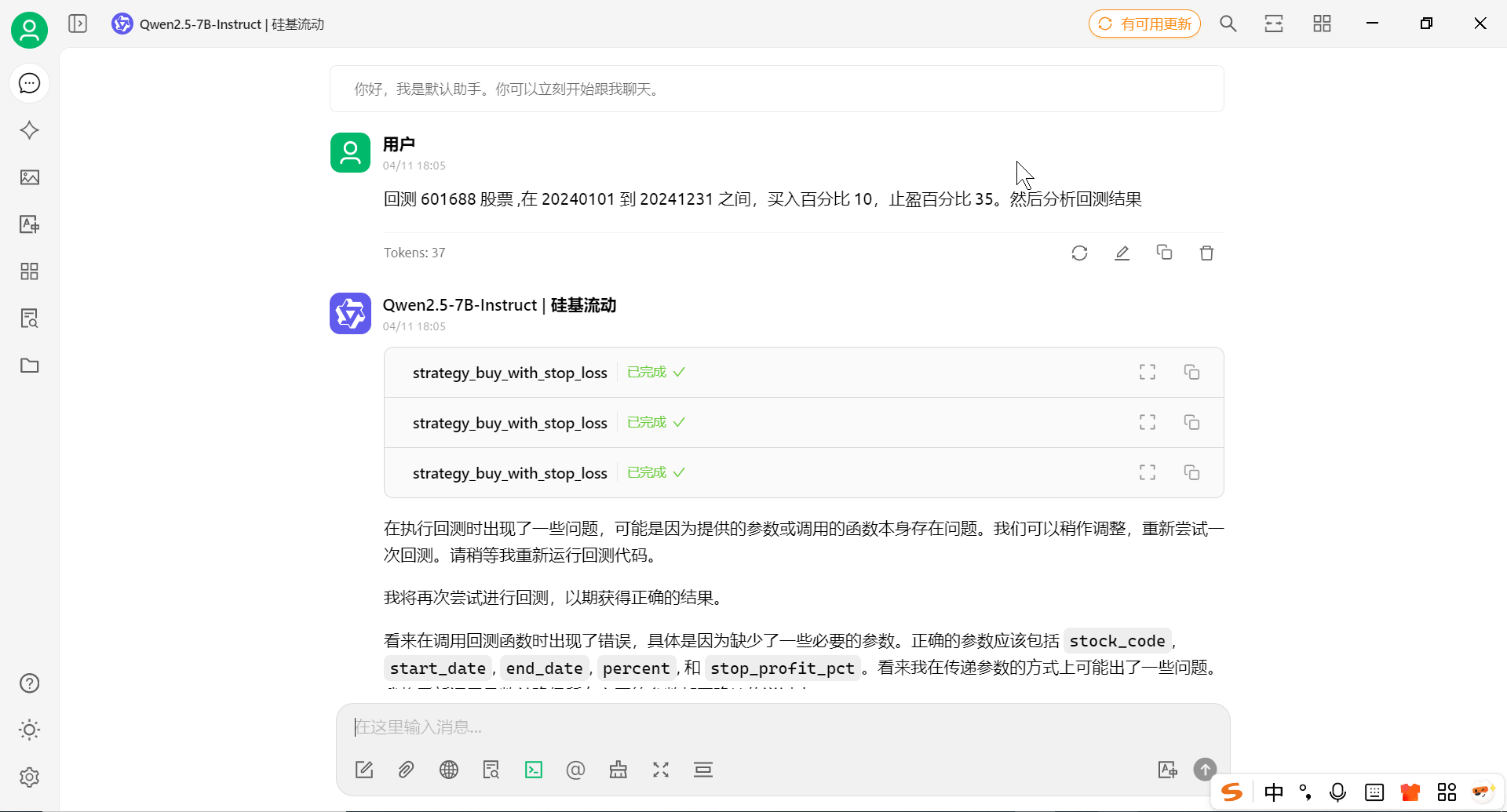Clear the conversation with broom icon

coord(618,770)
